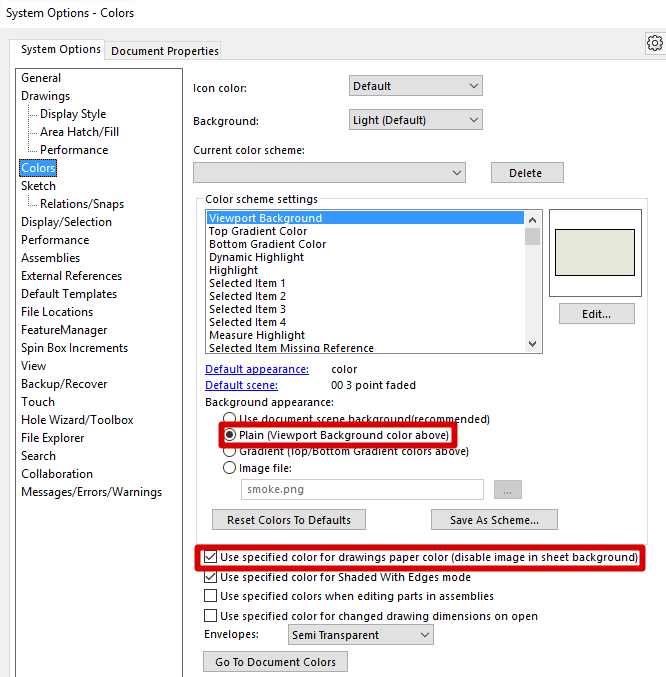Click the Edit... button
Screen dimensions: 666x677
point(596,314)
